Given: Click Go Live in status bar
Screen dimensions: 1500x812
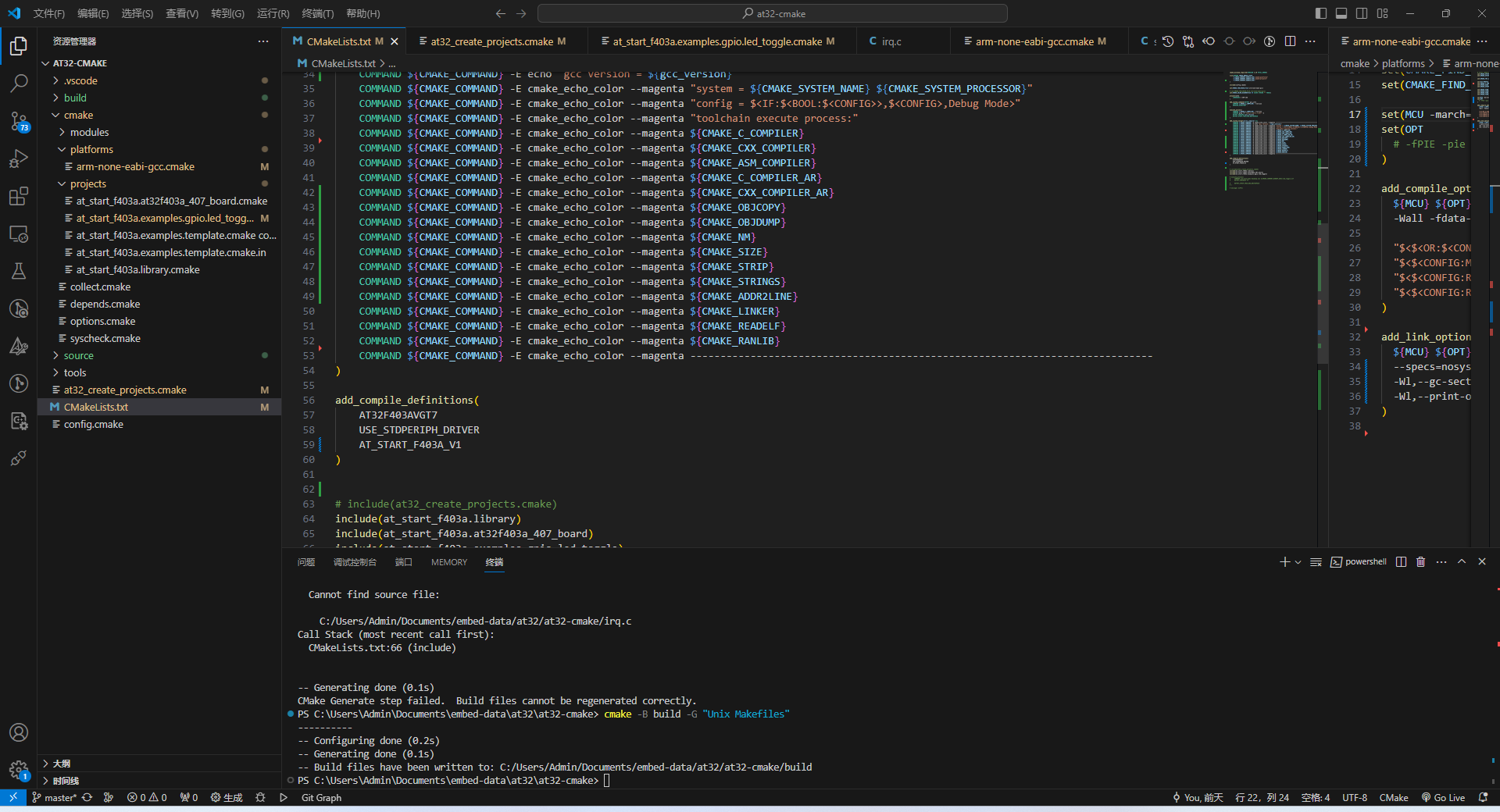Looking at the screenshot, I should click(x=1443, y=798).
